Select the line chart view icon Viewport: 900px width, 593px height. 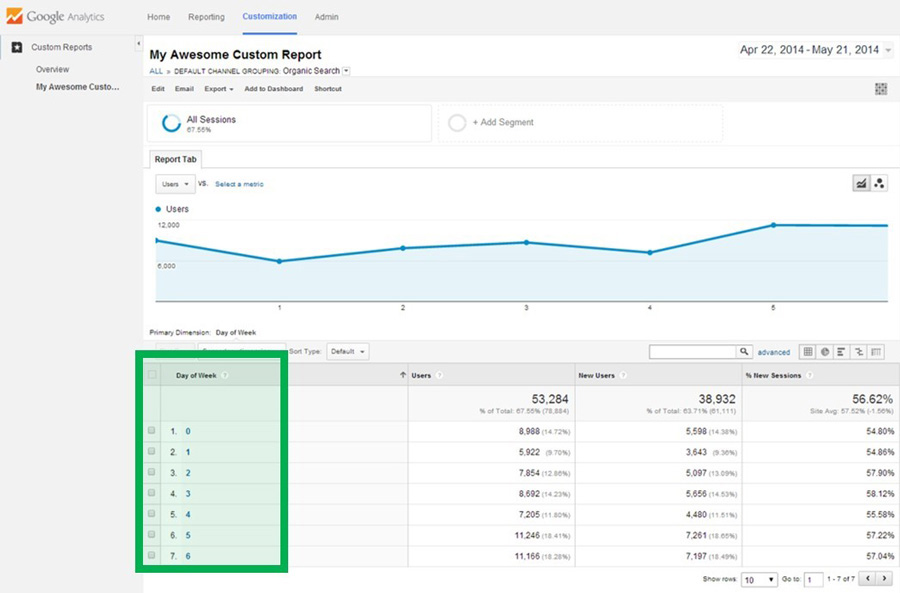click(860, 183)
